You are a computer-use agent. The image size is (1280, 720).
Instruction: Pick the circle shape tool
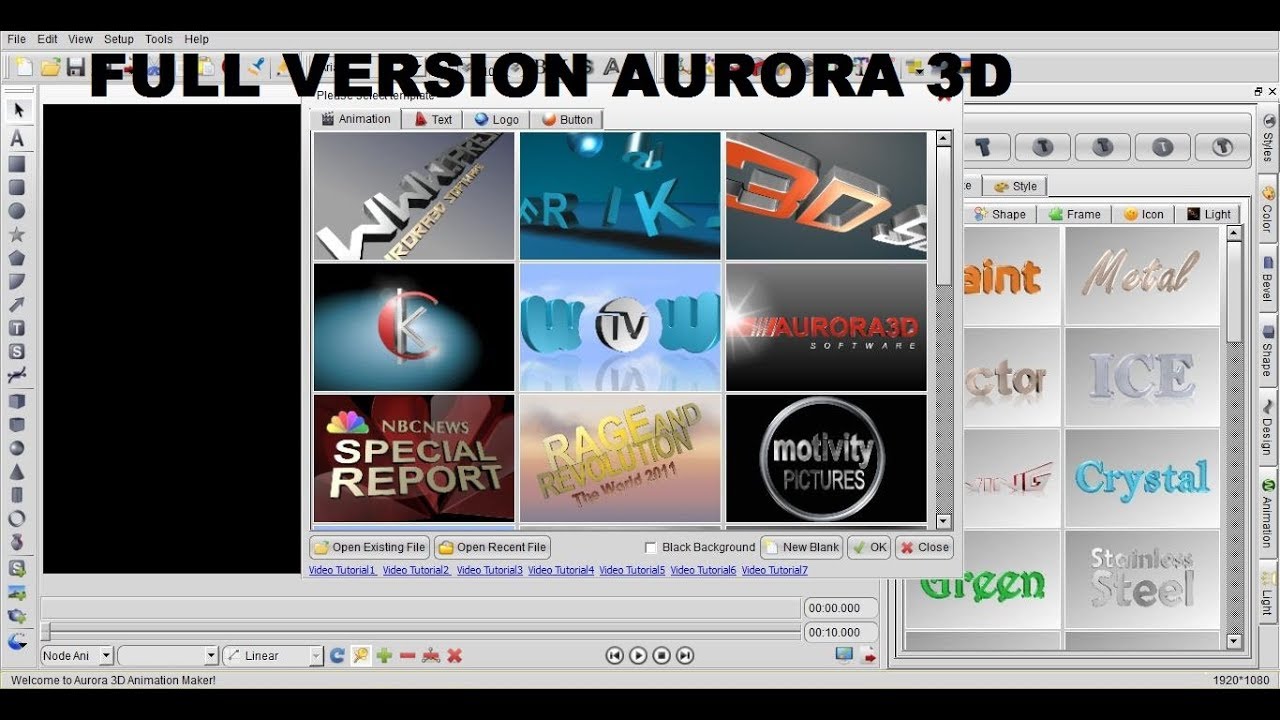[x=17, y=211]
